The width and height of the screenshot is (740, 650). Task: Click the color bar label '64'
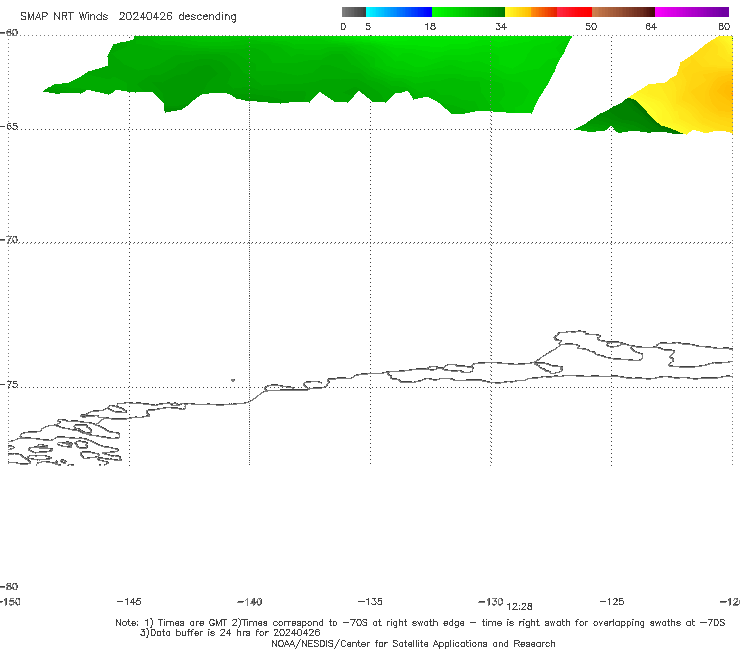pos(651,27)
